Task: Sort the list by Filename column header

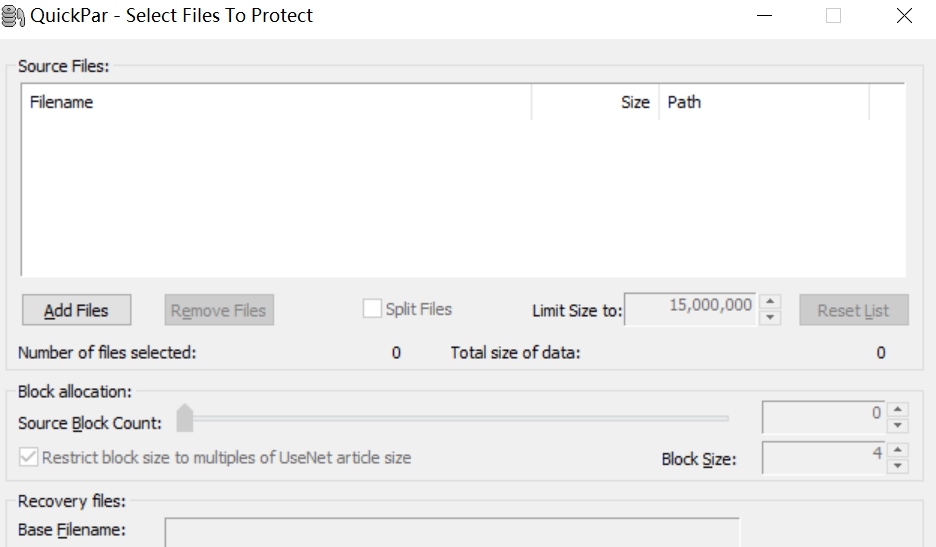Action: pos(276,102)
